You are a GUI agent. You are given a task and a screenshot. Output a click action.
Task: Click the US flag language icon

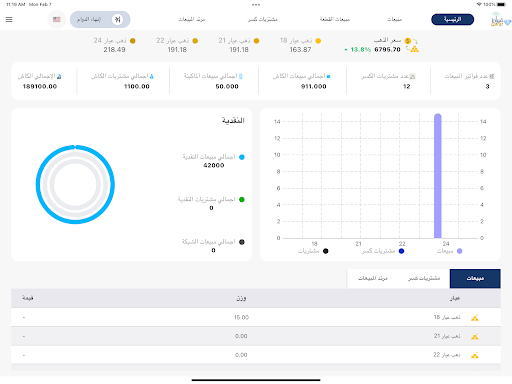click(57, 20)
